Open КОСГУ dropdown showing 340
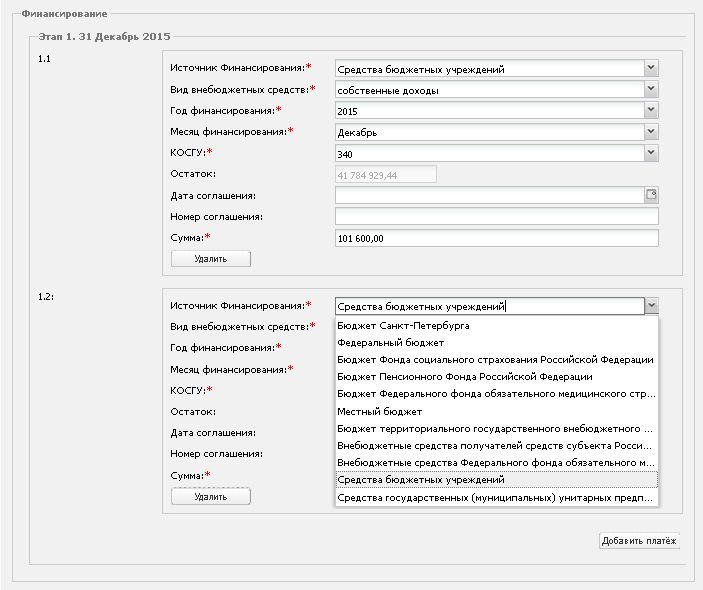The height and width of the screenshot is (590, 703). pyautogui.click(x=651, y=153)
